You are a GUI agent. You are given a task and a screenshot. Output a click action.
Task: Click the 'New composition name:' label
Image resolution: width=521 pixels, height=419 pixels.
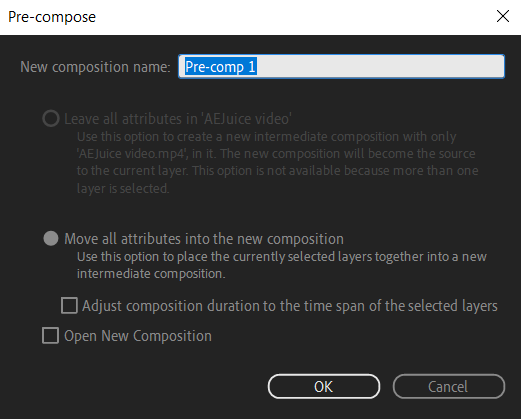(95, 67)
